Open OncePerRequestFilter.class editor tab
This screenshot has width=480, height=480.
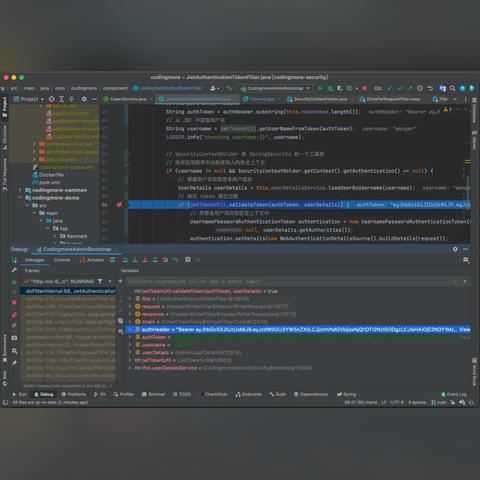click(390, 99)
